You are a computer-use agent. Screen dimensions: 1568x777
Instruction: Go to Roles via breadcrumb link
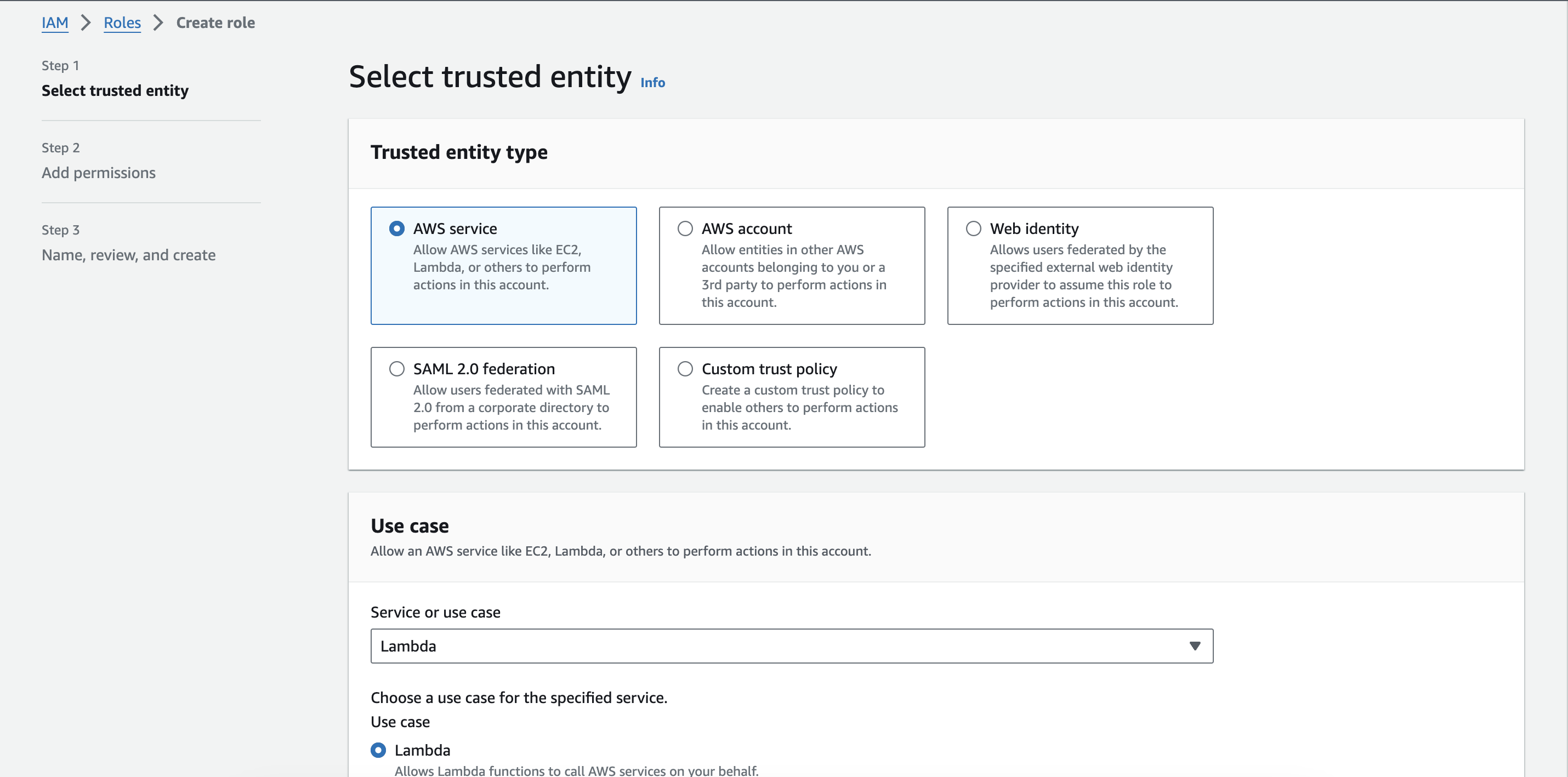click(x=122, y=22)
